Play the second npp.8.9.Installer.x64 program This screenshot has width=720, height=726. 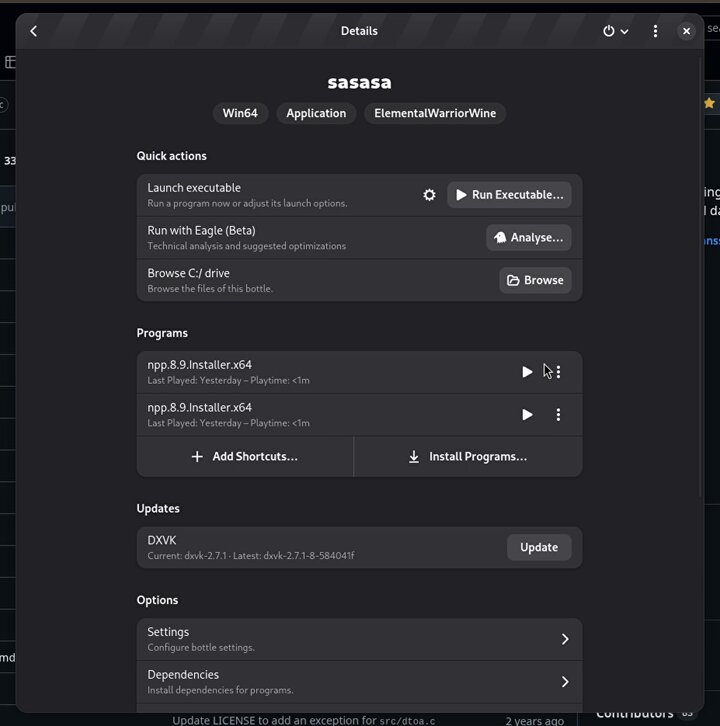click(527, 414)
